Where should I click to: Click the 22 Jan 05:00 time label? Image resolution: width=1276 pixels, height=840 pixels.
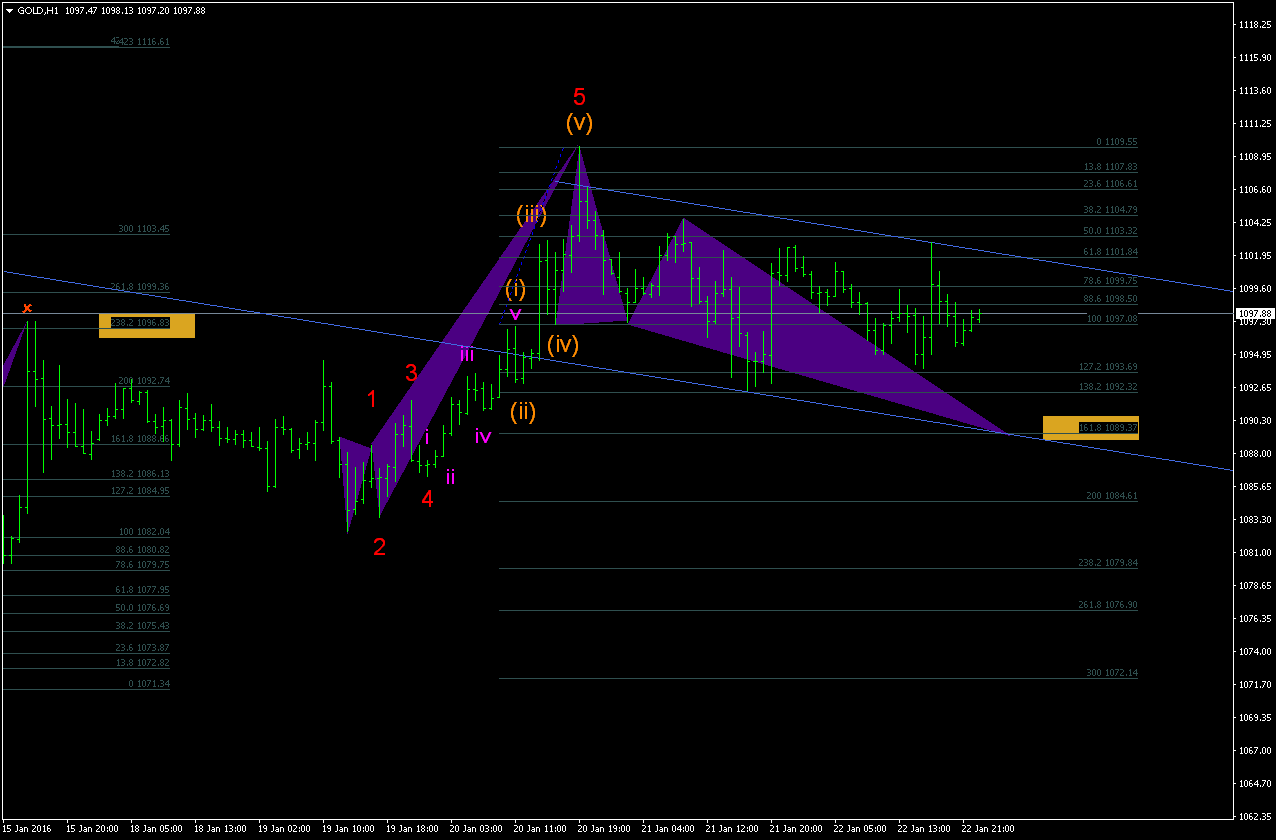click(860, 829)
